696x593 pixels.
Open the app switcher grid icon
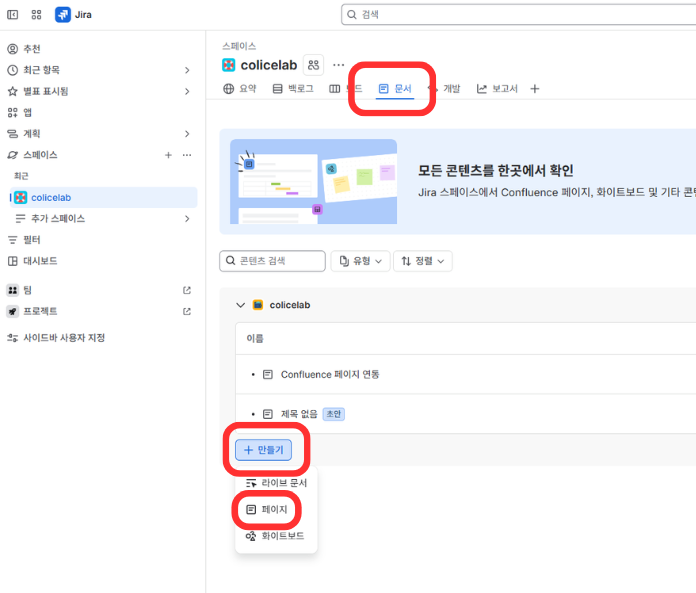point(36,15)
